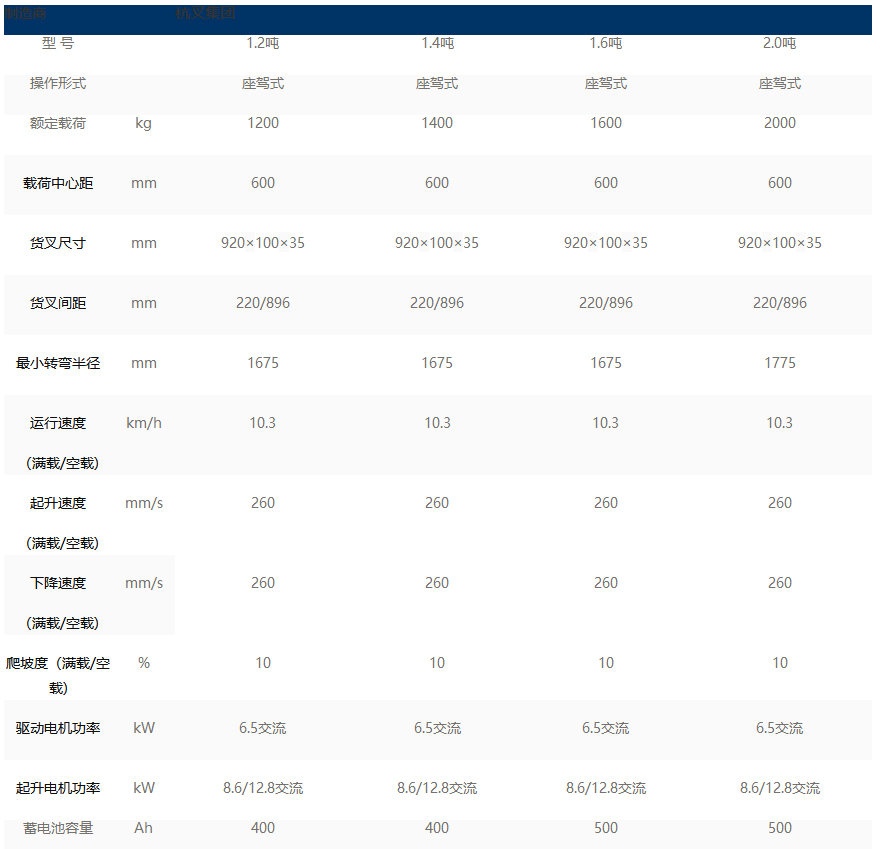Click the 爬坡度 row label
The height and width of the screenshot is (849, 880).
click(58, 676)
